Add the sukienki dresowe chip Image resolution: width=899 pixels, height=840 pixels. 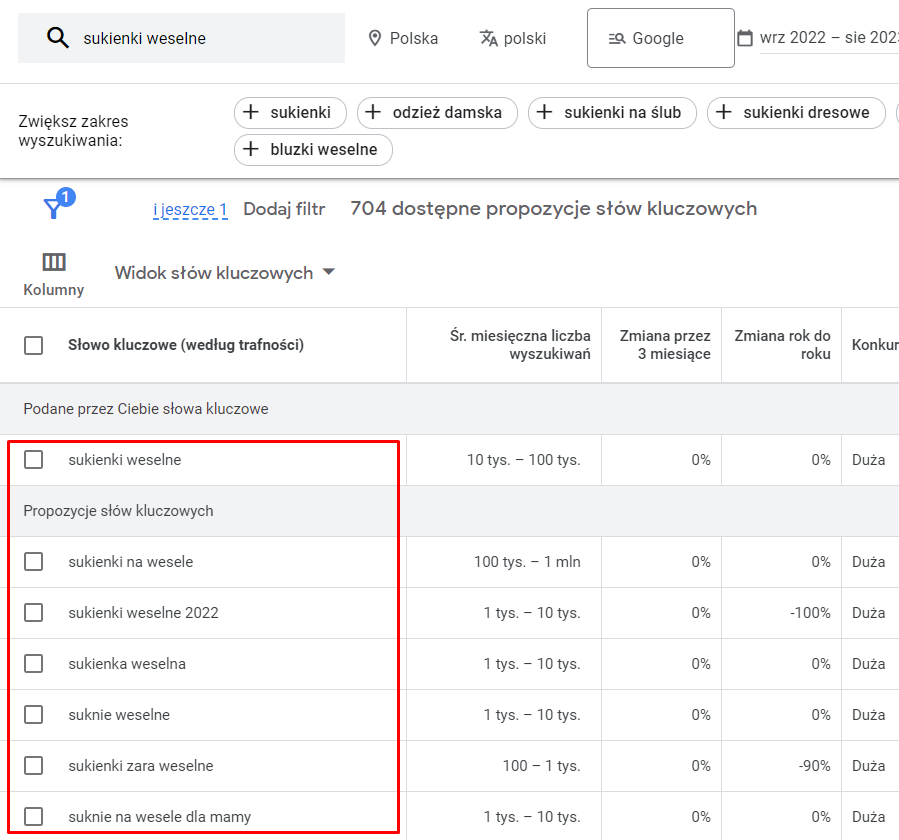pyautogui.click(x=796, y=112)
